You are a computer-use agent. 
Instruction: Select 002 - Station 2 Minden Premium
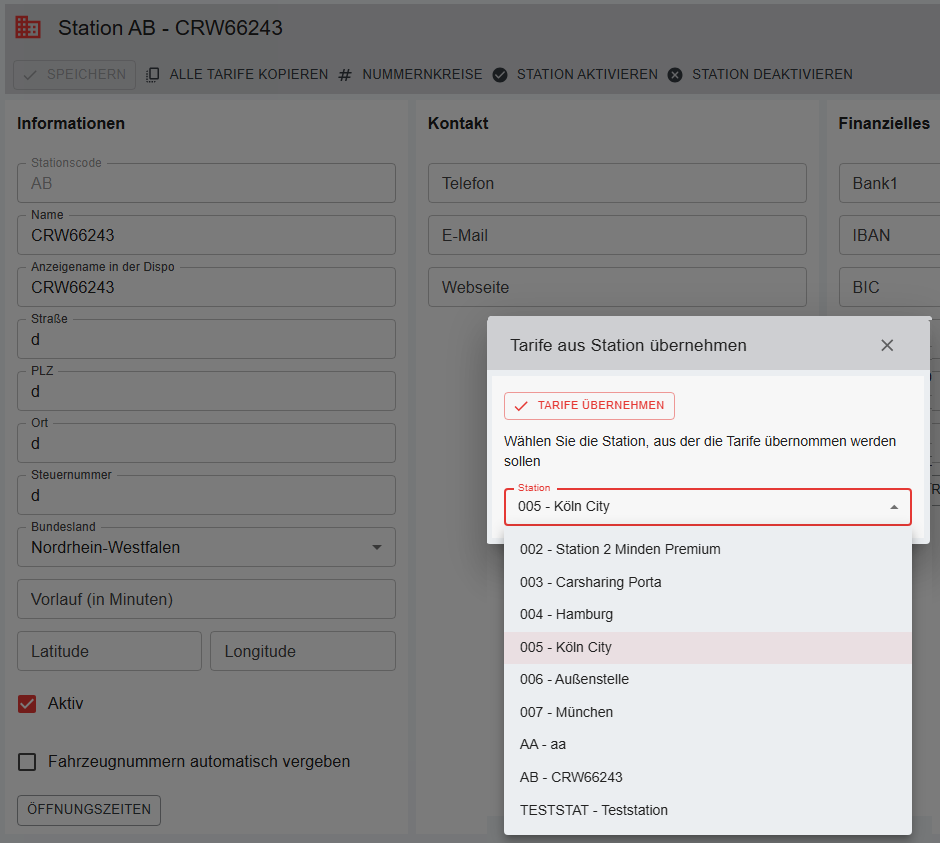coord(620,549)
